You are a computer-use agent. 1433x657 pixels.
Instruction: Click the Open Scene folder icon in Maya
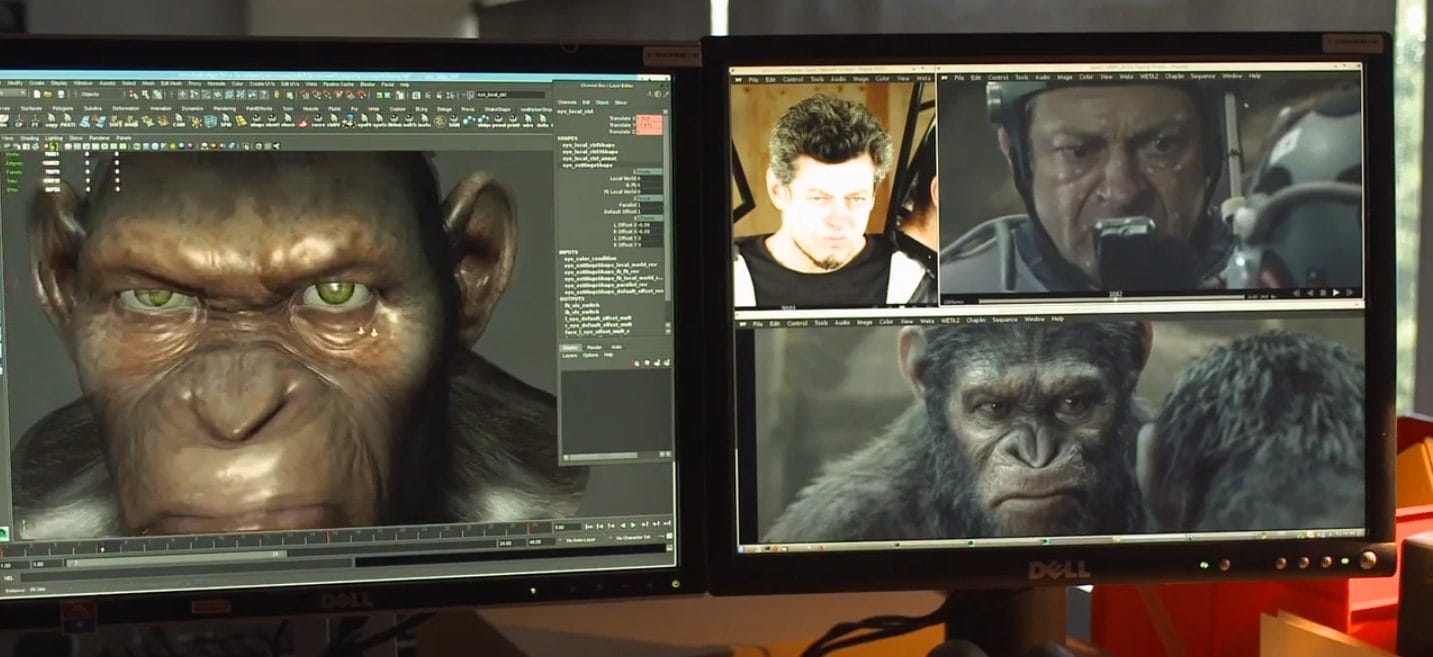tap(49, 93)
